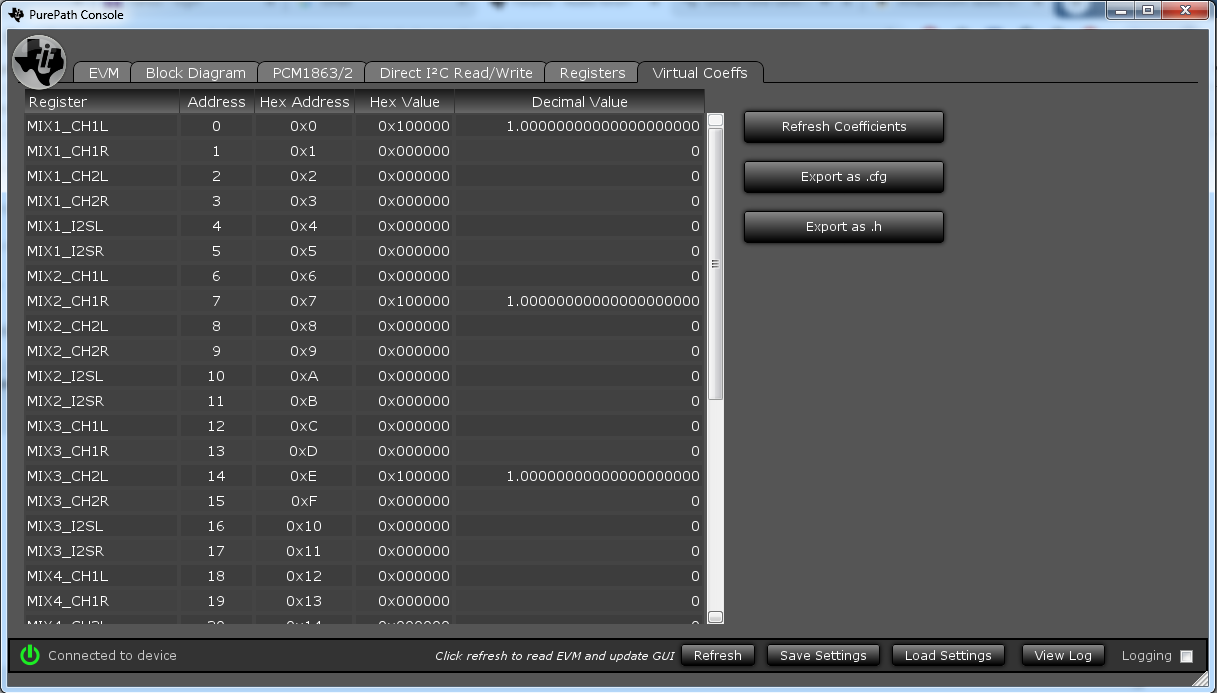
Task: Click the scrollbar top arrow button
Action: point(715,120)
